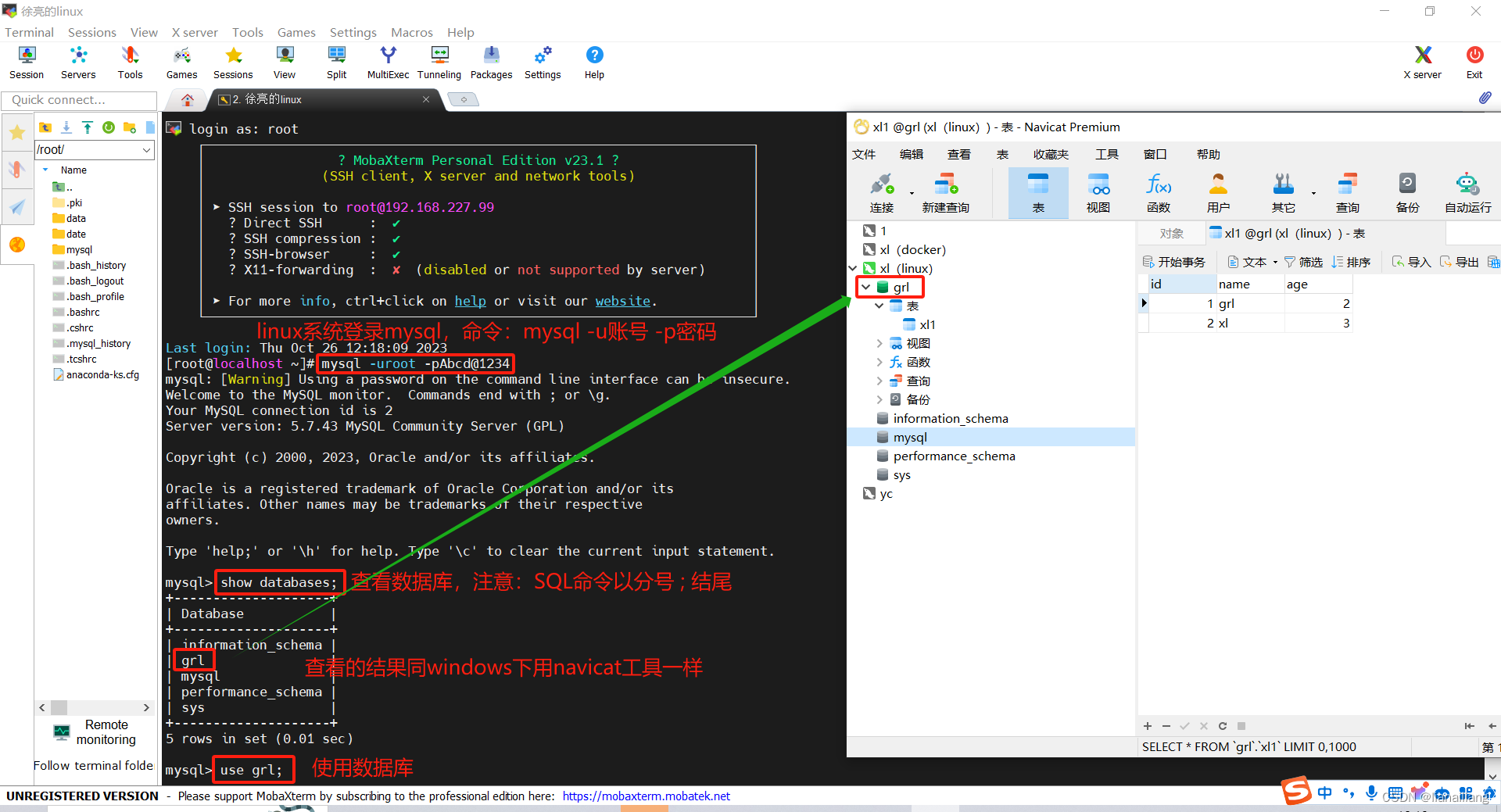Open the MultiExec toolbar icon
This screenshot has width=1501, height=812.
[x=388, y=63]
